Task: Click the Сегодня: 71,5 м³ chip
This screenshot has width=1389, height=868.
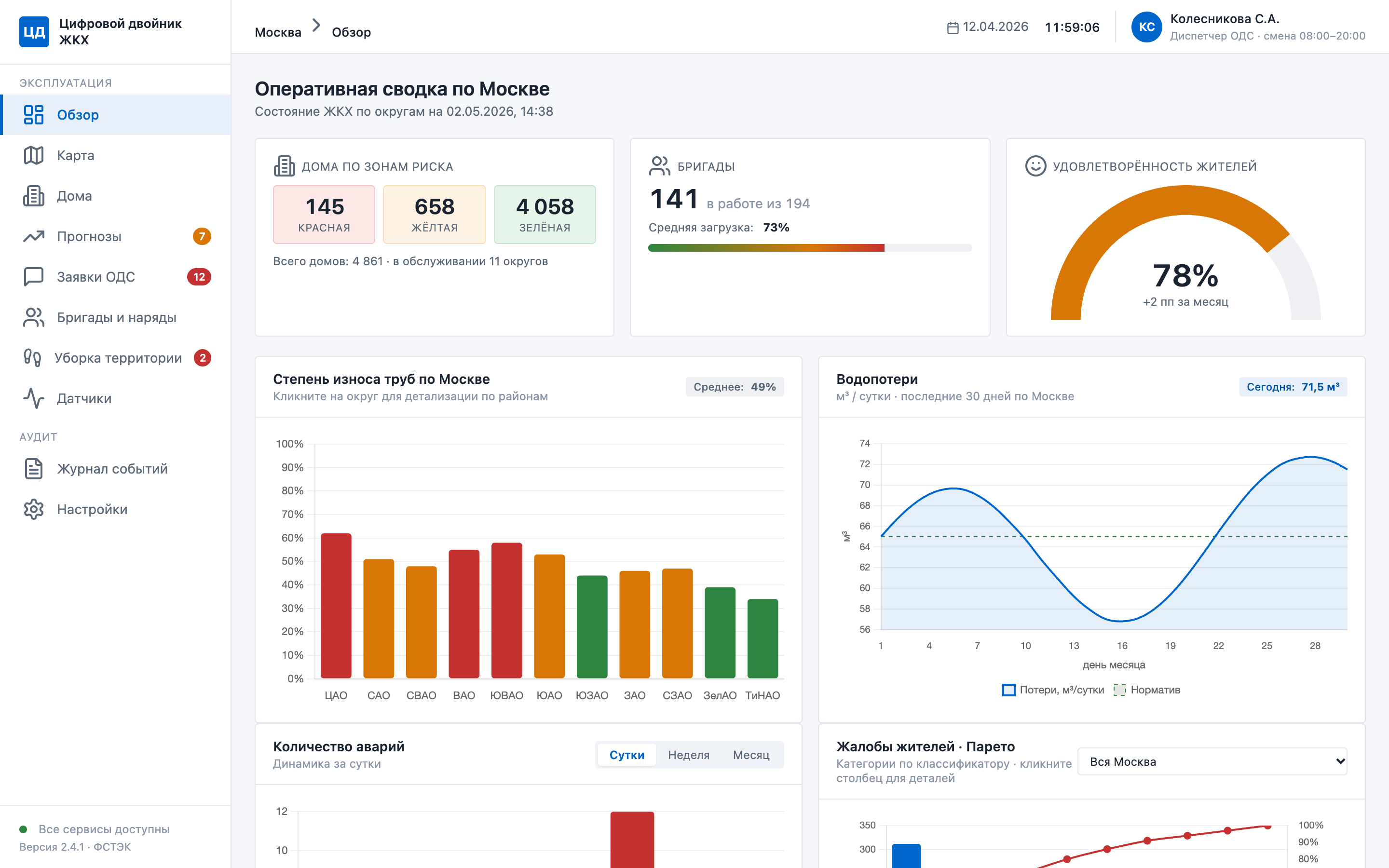Action: pyautogui.click(x=1293, y=387)
